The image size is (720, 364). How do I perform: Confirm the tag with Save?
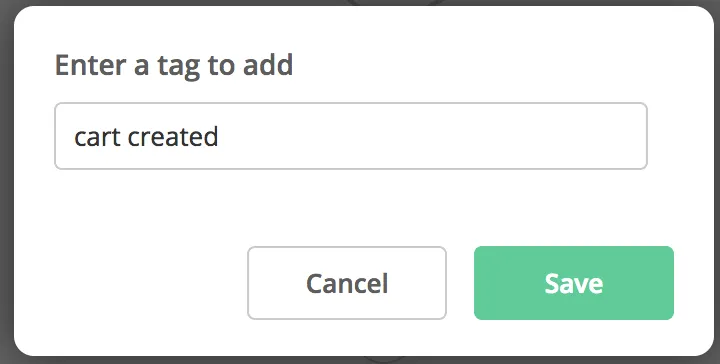point(574,283)
